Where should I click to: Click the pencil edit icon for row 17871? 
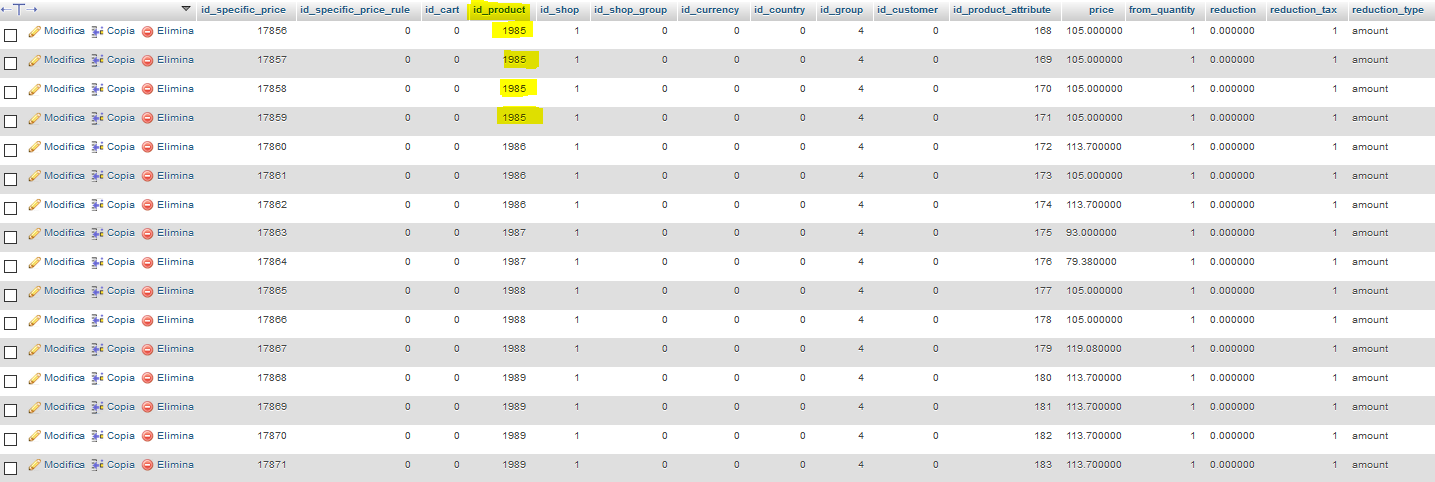[35, 465]
